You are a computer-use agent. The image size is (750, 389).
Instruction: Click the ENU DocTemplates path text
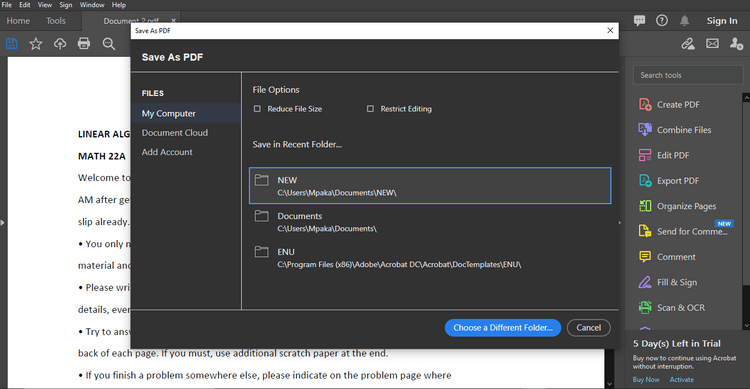click(399, 265)
